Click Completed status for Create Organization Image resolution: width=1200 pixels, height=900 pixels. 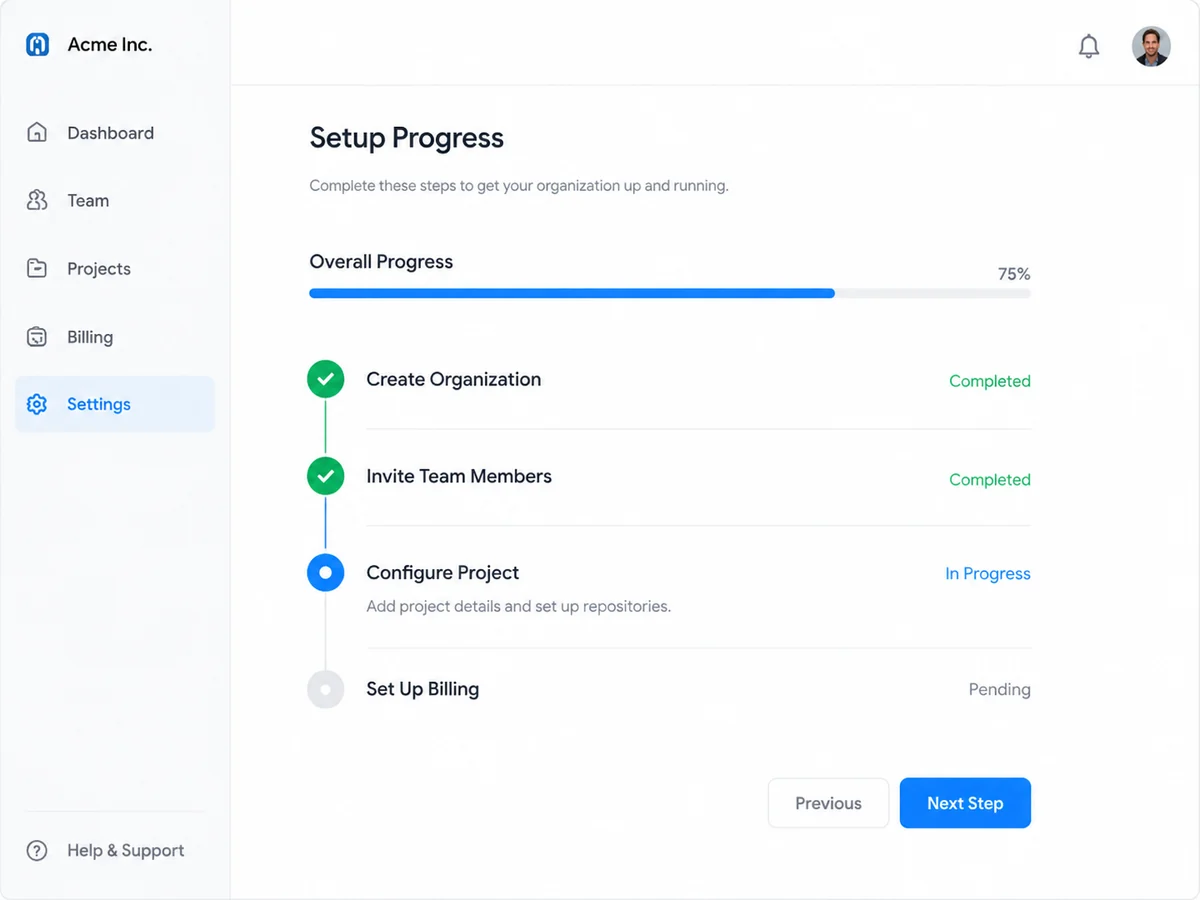(x=990, y=381)
